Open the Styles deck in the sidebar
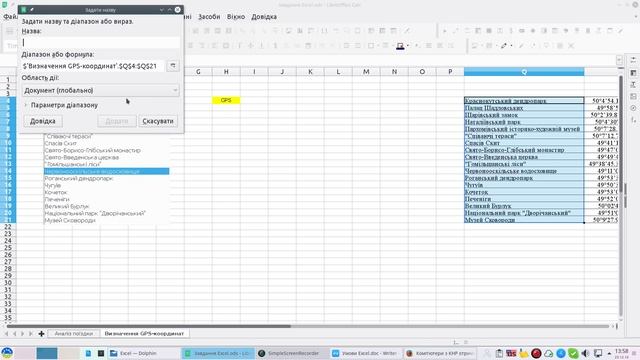This screenshot has width=640, height=360. coord(633,85)
